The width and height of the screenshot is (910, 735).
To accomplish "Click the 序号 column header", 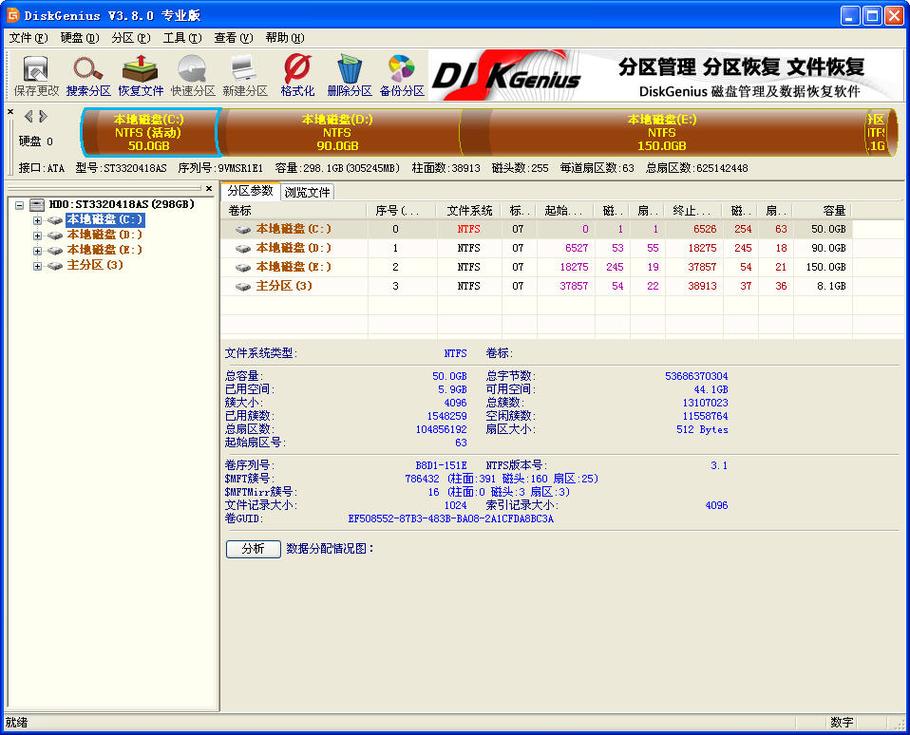I will point(402,211).
